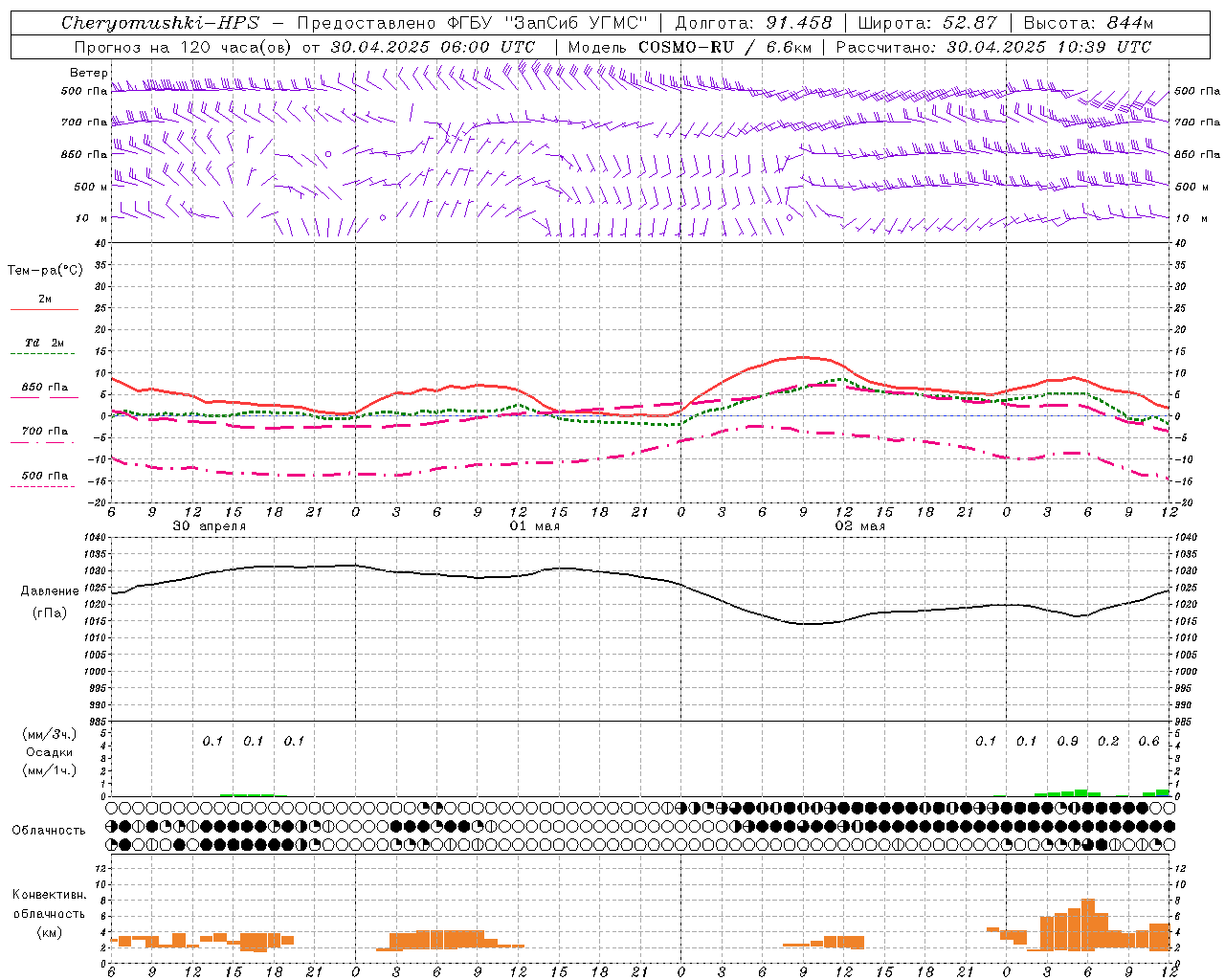Viewport: 1225px width, 980px height.
Task: Click the '850 гПа' entry in temperature legend
Action: pyautogui.click(x=45, y=388)
